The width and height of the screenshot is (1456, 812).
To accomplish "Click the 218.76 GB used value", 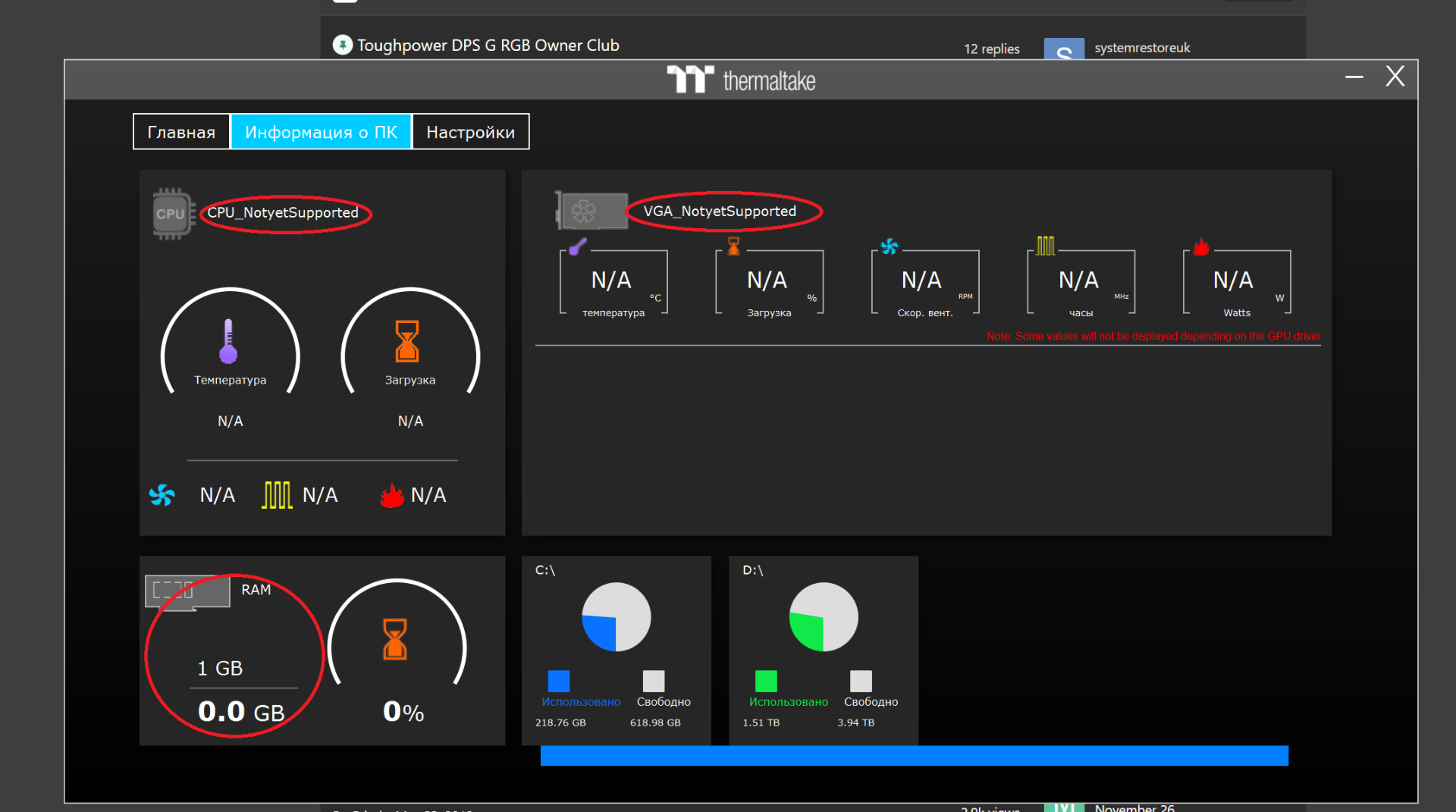I will (x=560, y=723).
